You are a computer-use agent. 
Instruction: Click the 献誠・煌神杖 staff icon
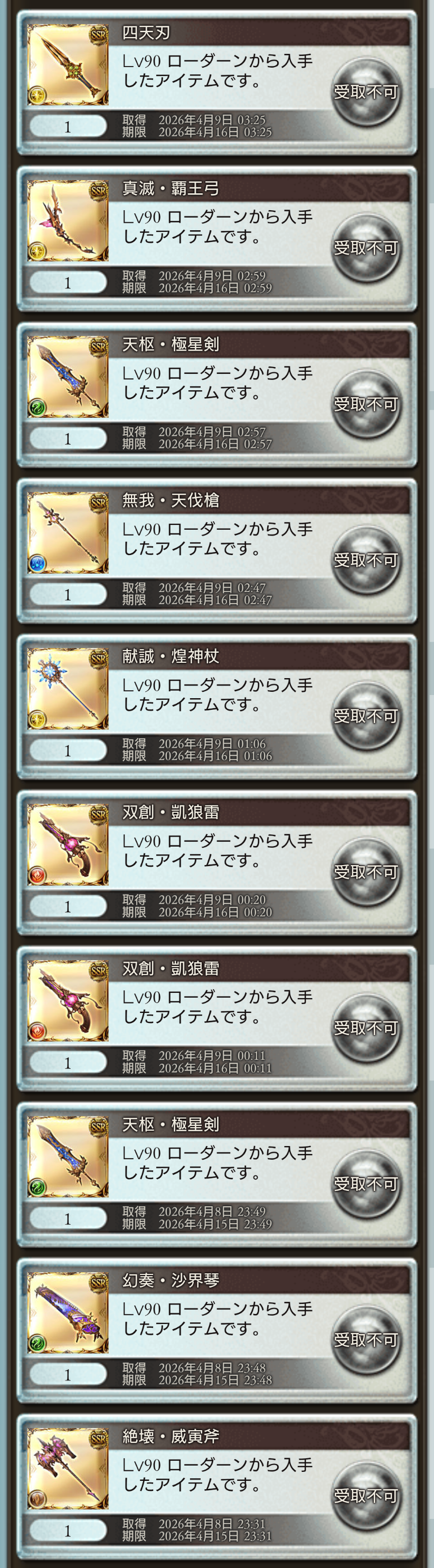[x=68, y=689]
